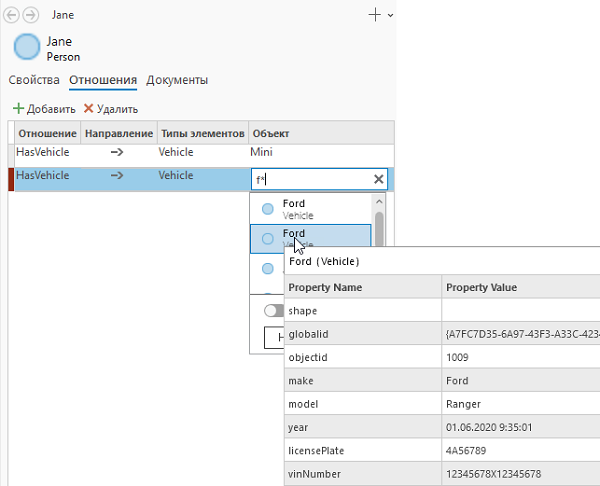Click the back navigation arrow
Screen dimensions: 600x486
(12, 16)
